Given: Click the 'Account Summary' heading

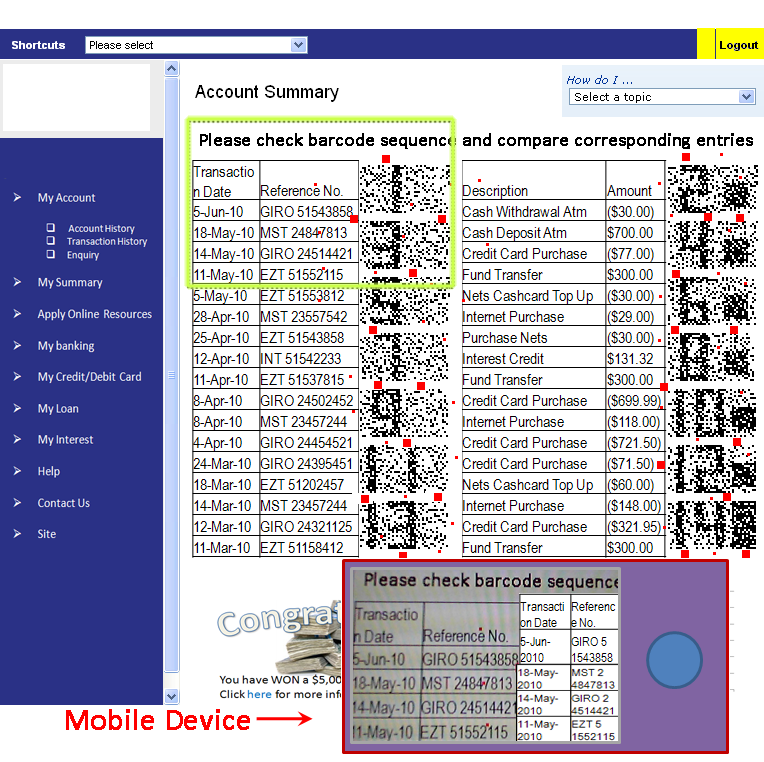Looking at the screenshot, I should (267, 92).
